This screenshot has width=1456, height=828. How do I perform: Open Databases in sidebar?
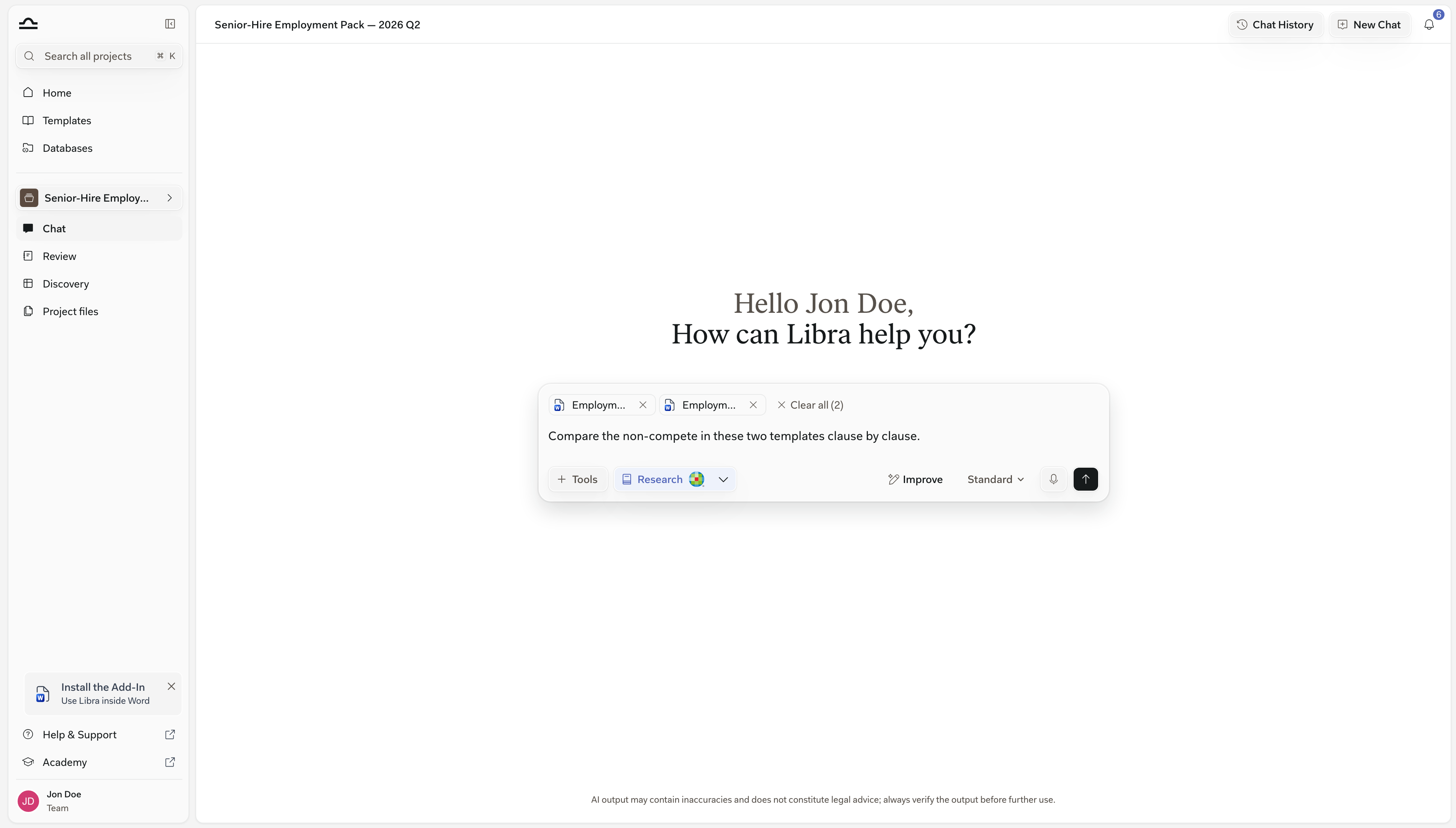(x=100, y=148)
